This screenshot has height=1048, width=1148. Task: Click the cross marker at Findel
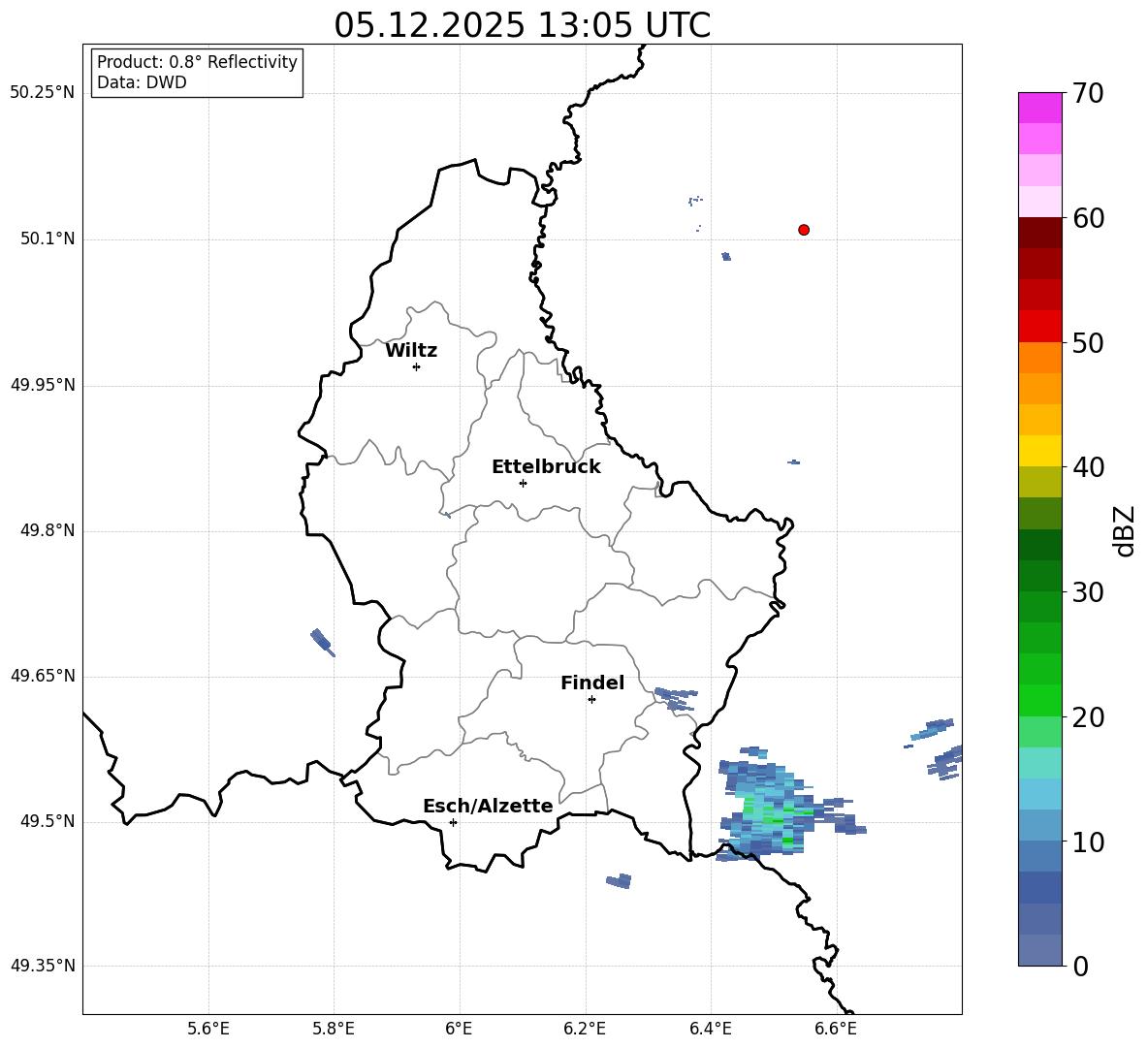(591, 700)
